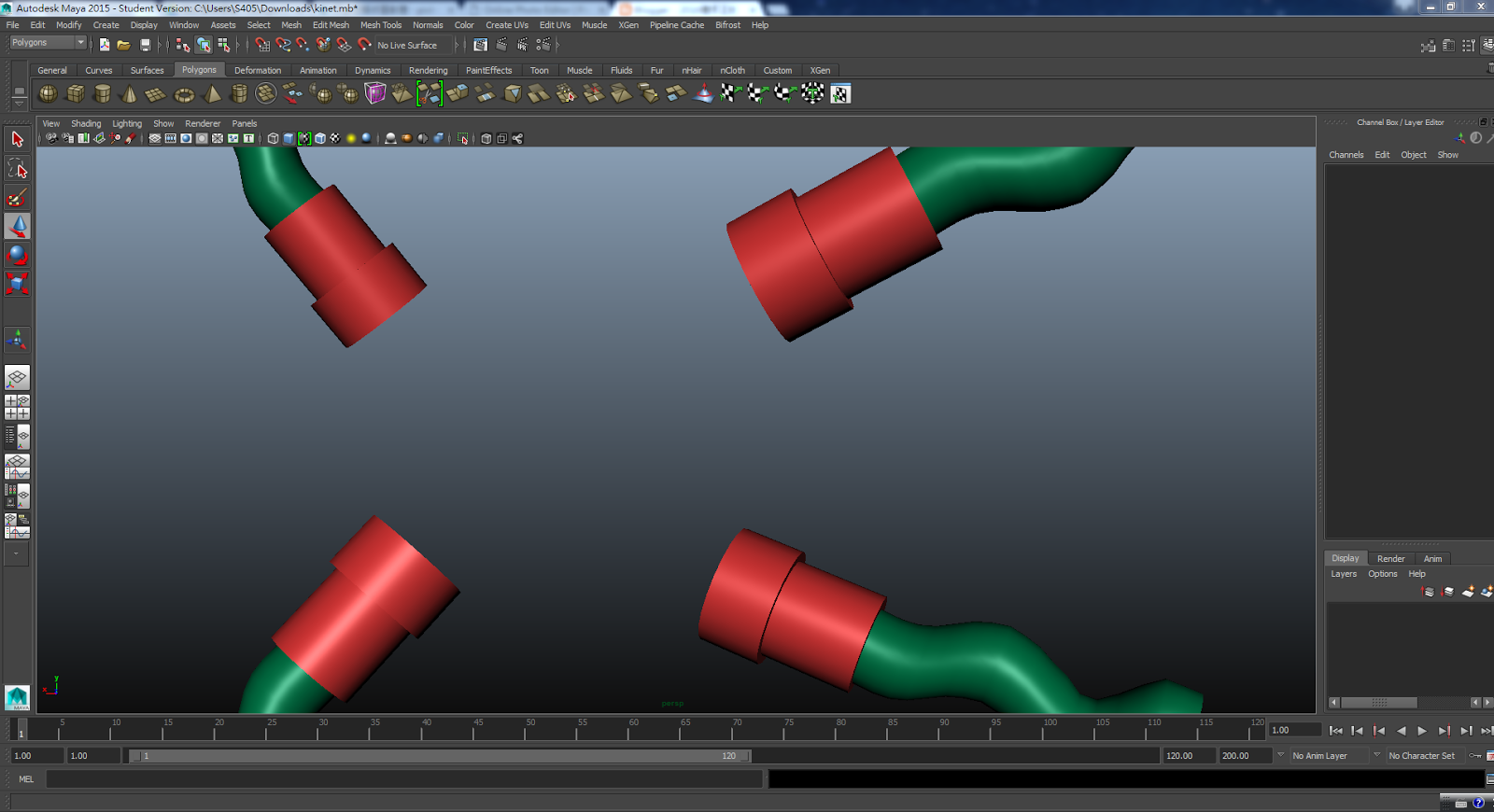Switch to the Surfaces shelf tab

(147, 70)
